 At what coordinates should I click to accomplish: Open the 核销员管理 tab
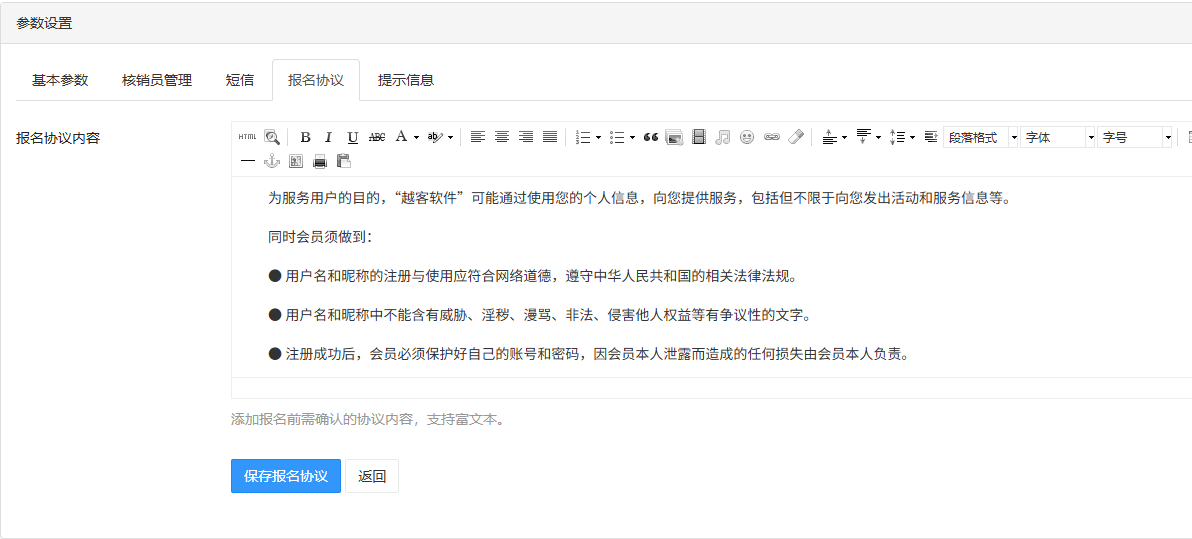157,80
